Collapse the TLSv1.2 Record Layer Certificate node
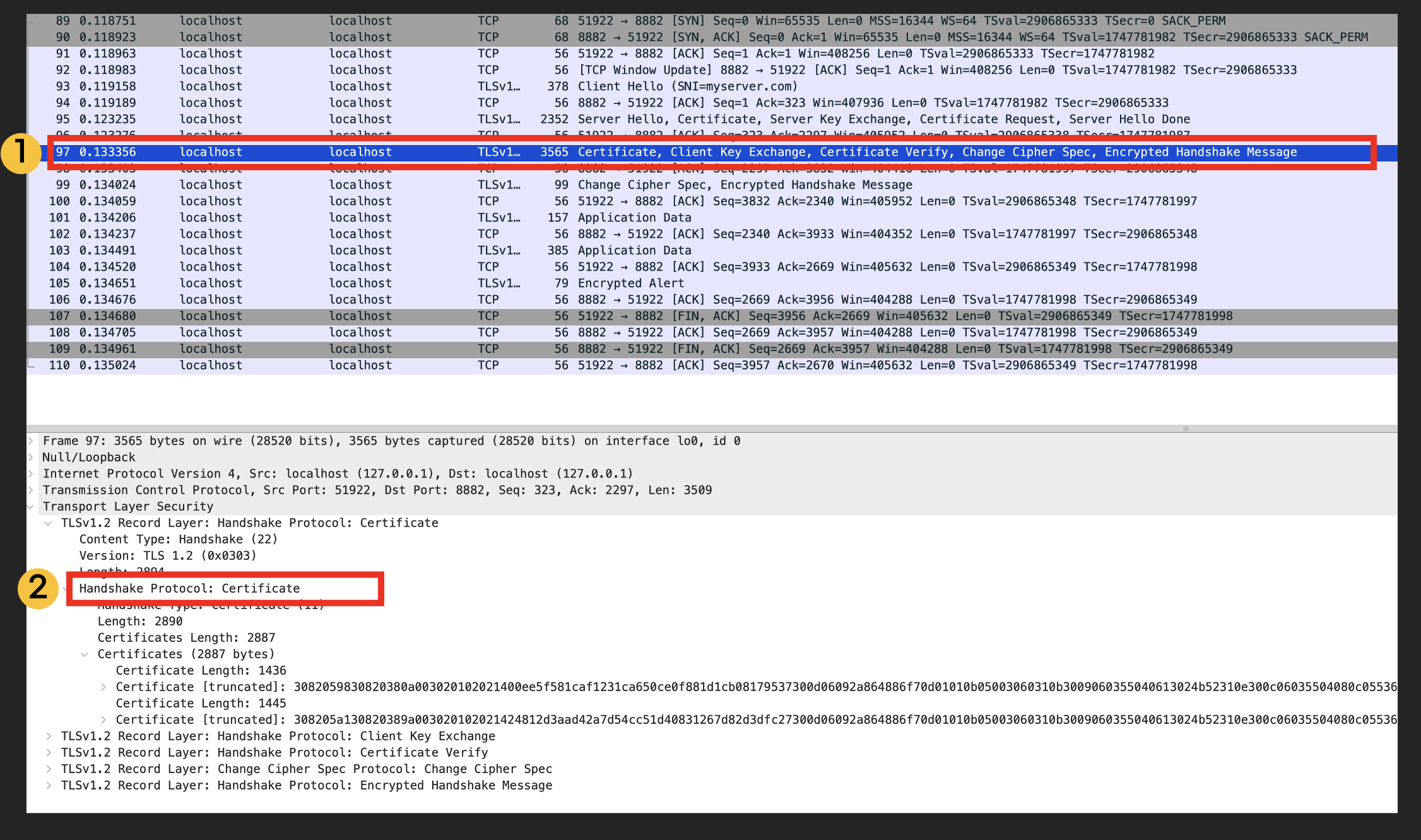Viewport: 1421px width, 840px height. (x=48, y=523)
